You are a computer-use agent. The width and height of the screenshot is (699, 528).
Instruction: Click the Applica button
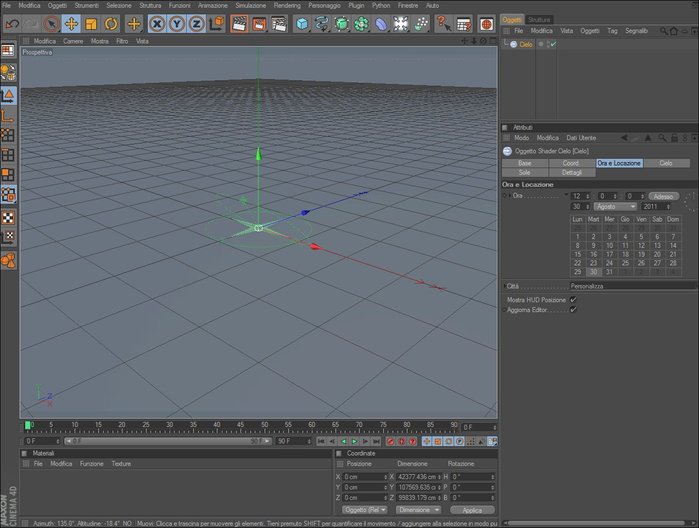click(472, 510)
